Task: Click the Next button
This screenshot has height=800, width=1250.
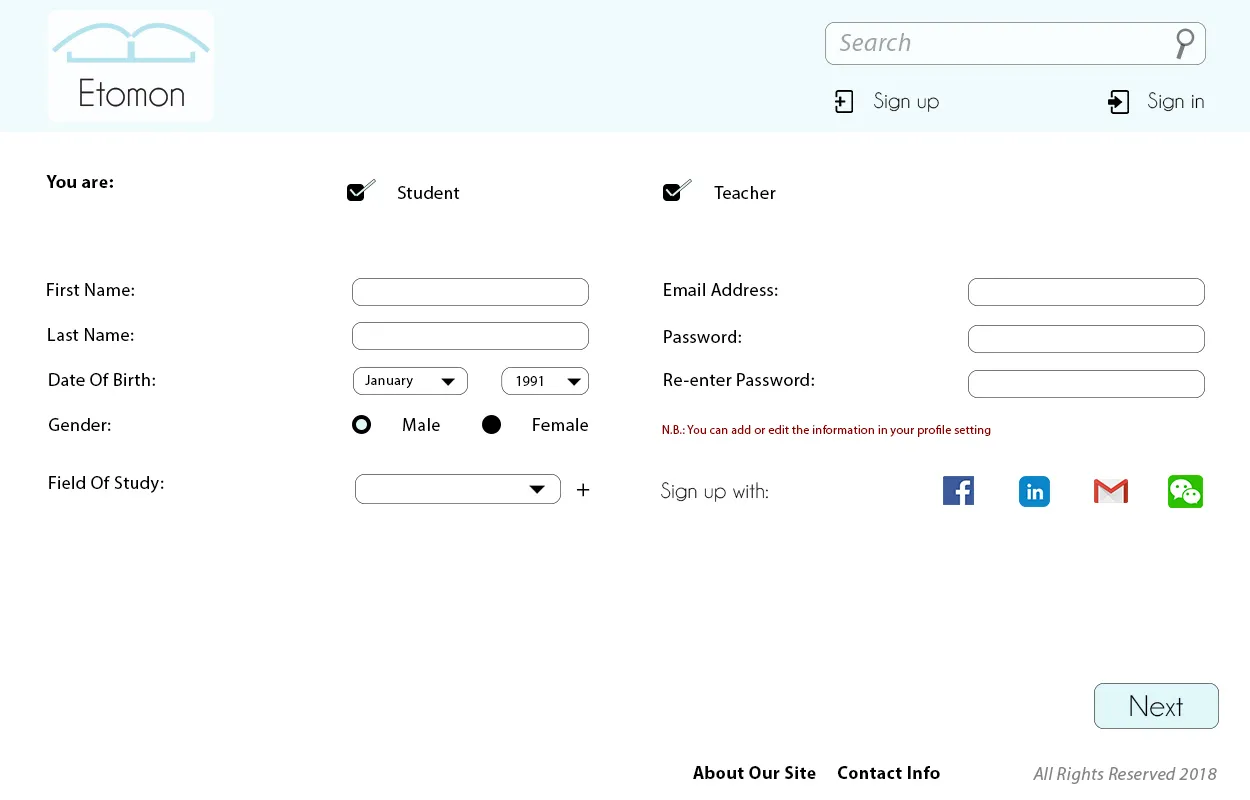Action: point(1156,706)
